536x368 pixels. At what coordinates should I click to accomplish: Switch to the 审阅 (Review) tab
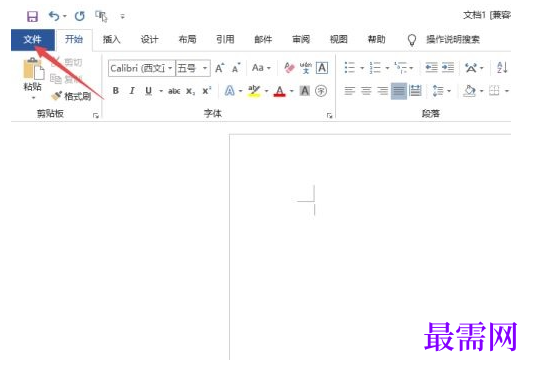click(301, 40)
